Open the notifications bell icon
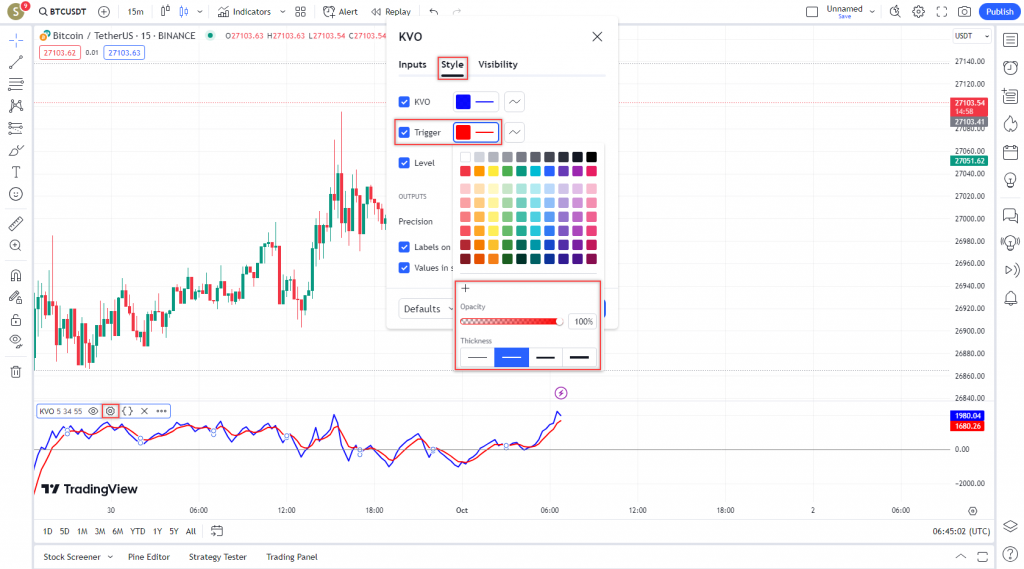Viewport: 1024px width, 569px height. pyautogui.click(x=1010, y=299)
